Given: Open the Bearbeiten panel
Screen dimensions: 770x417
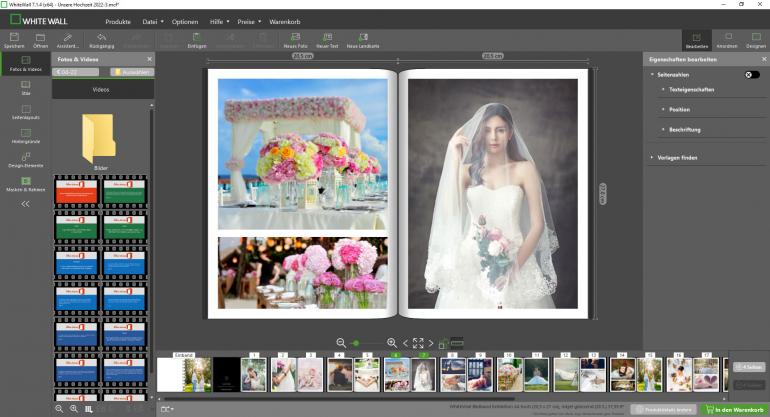Looking at the screenshot, I should 697,40.
